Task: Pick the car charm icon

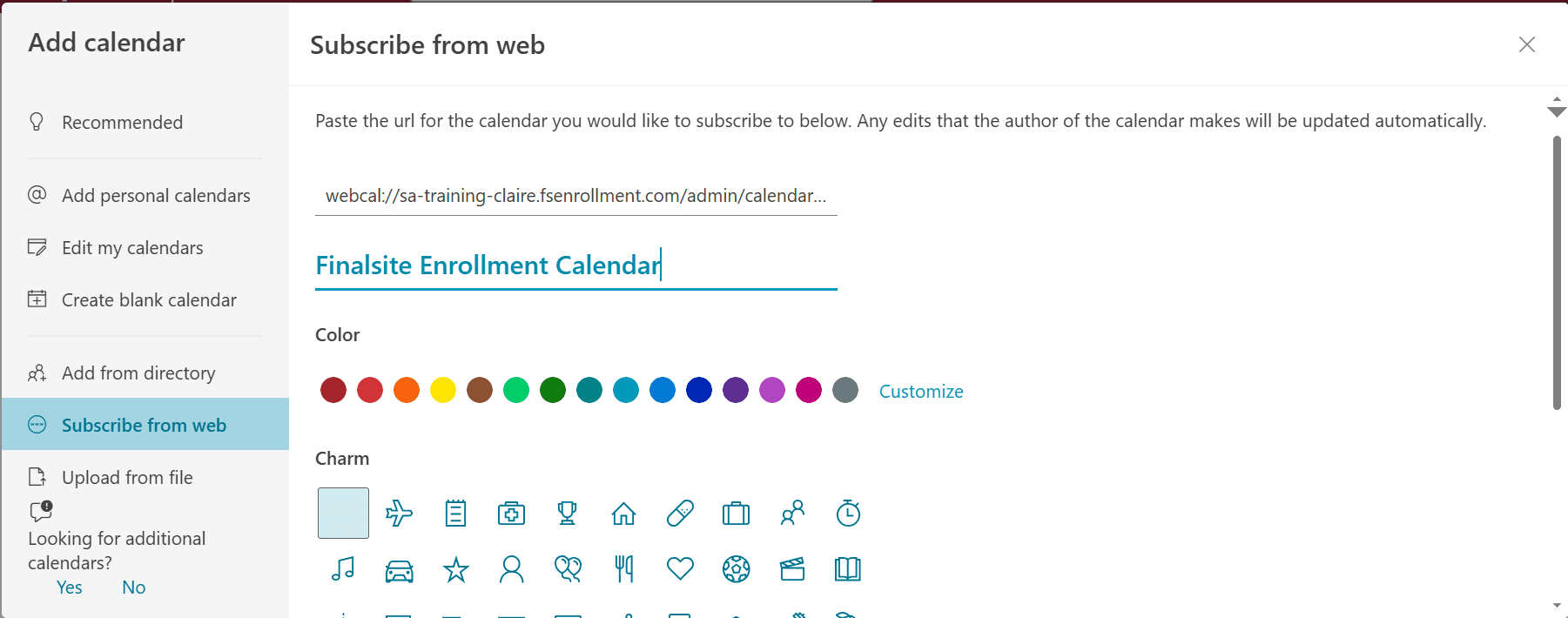Action: 399,570
